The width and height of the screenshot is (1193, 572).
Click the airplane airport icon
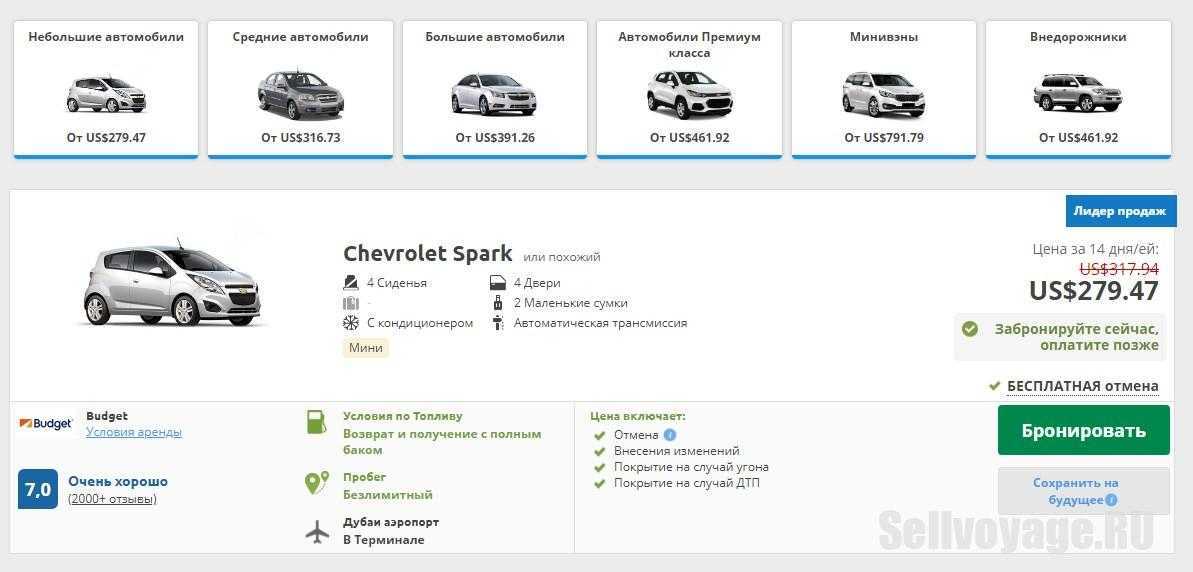tap(317, 532)
